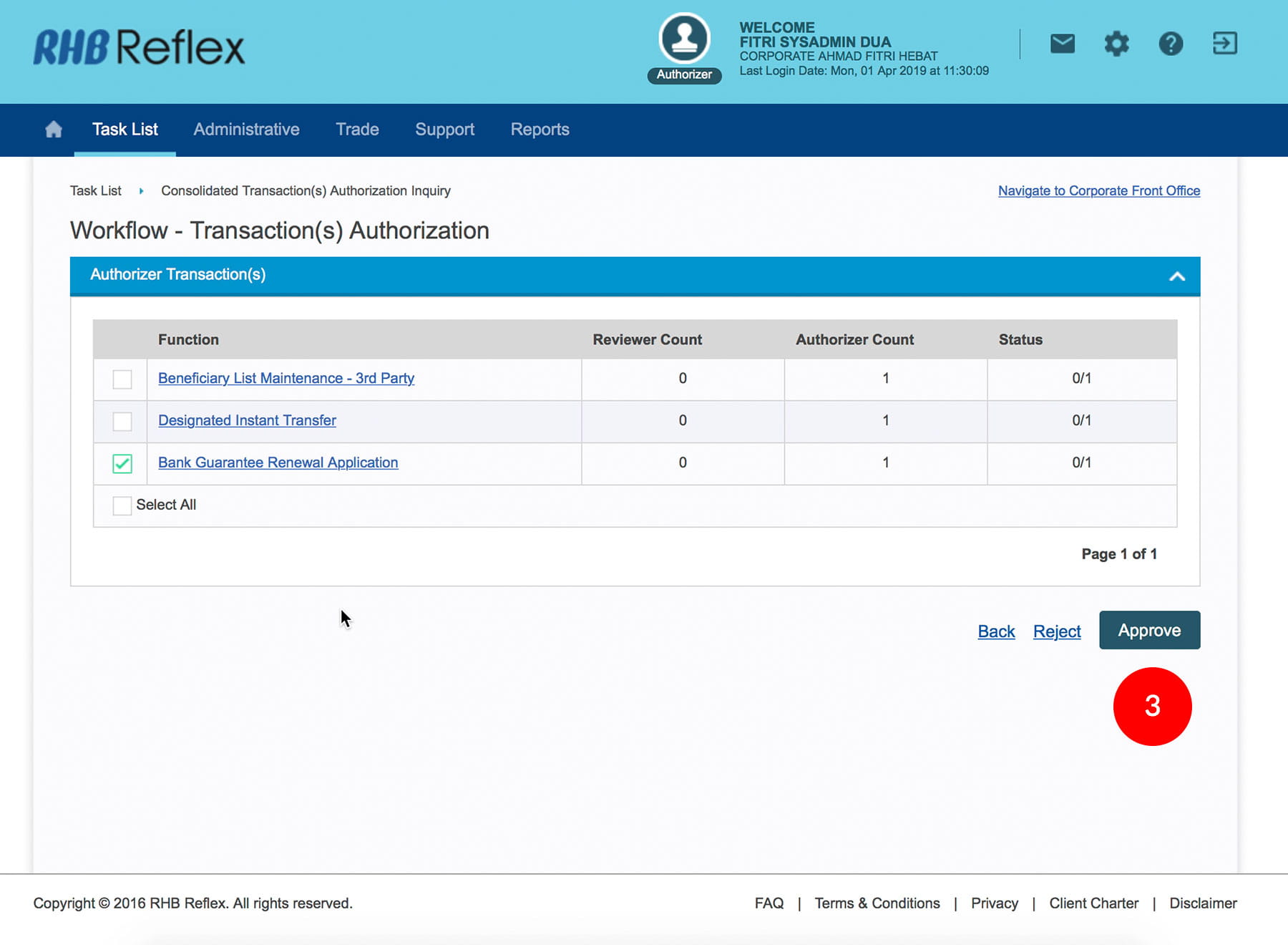The image size is (1288, 945).
Task: Check the Beneficiary List Maintenance checkbox
Action: [x=122, y=379]
